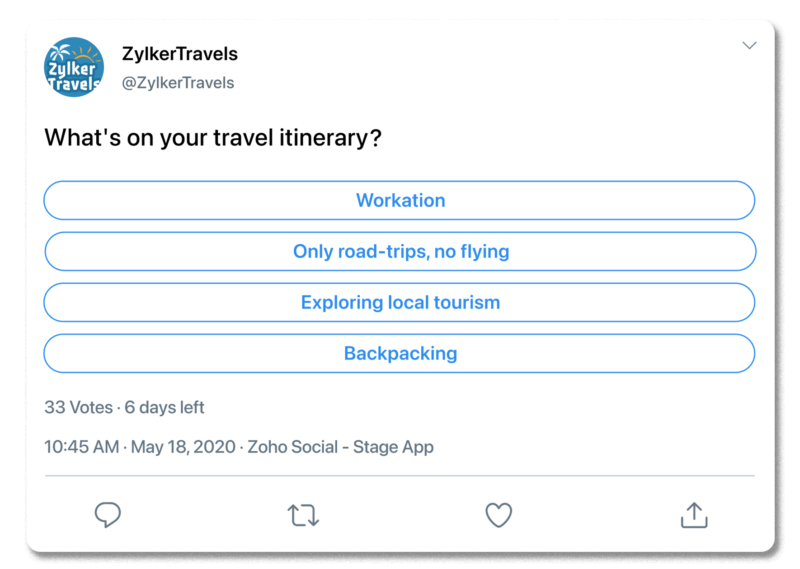
Task: Like the tweet with the heart icon
Action: 498,515
